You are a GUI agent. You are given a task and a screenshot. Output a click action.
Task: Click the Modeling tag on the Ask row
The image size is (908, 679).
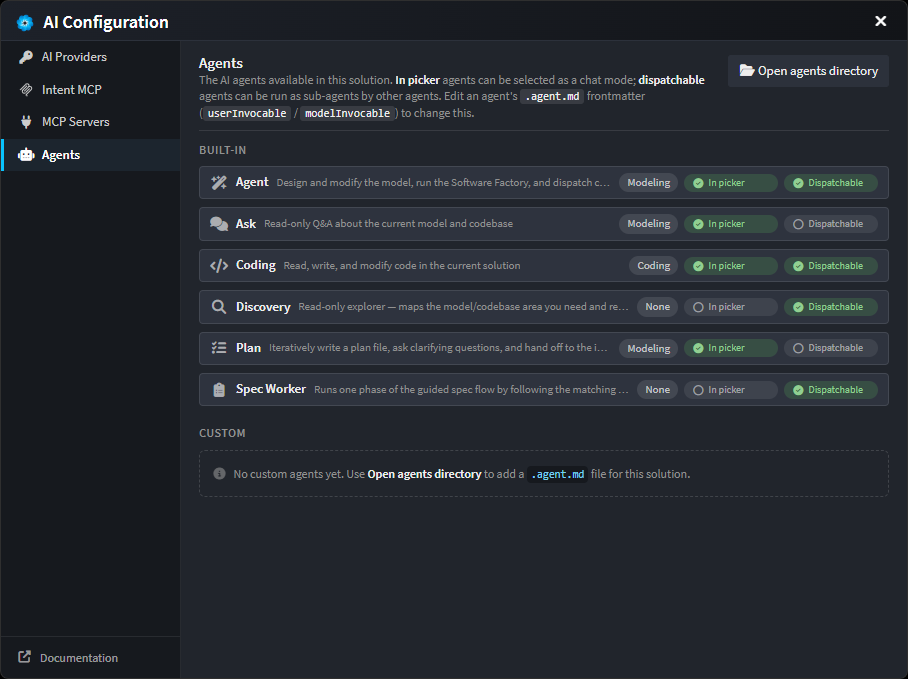tap(649, 224)
